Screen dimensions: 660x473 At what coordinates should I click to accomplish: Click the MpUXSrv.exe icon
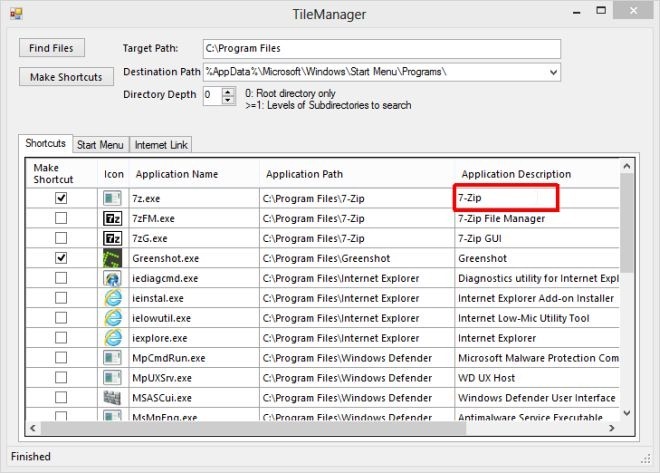click(112, 377)
